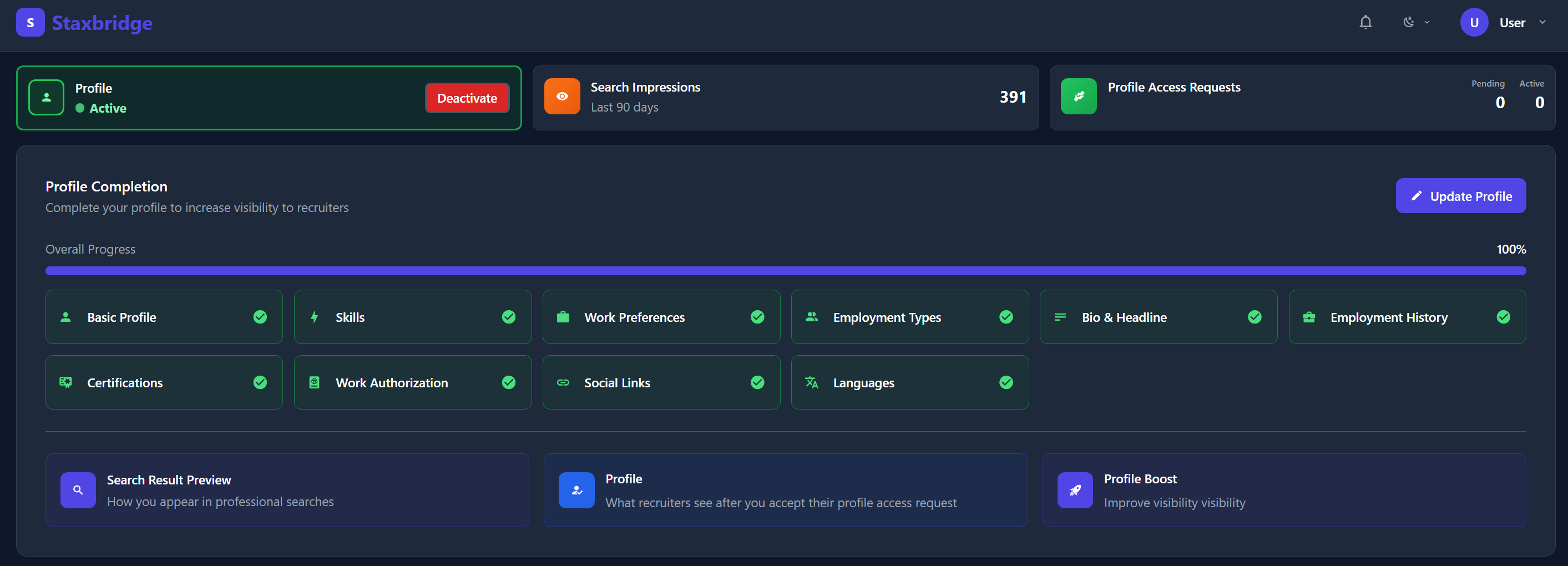Click the Search Result Preview magnifier icon
Screen dimensions: 1568x566
pos(78,490)
